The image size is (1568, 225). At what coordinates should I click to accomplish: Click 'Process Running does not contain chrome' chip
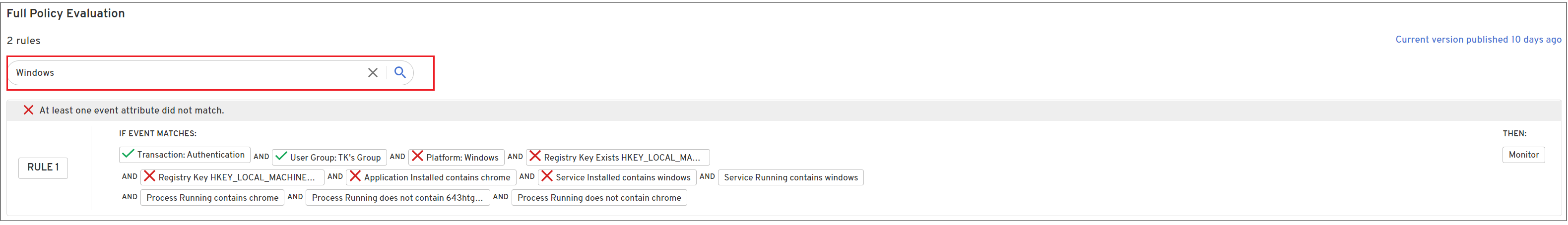(598, 198)
